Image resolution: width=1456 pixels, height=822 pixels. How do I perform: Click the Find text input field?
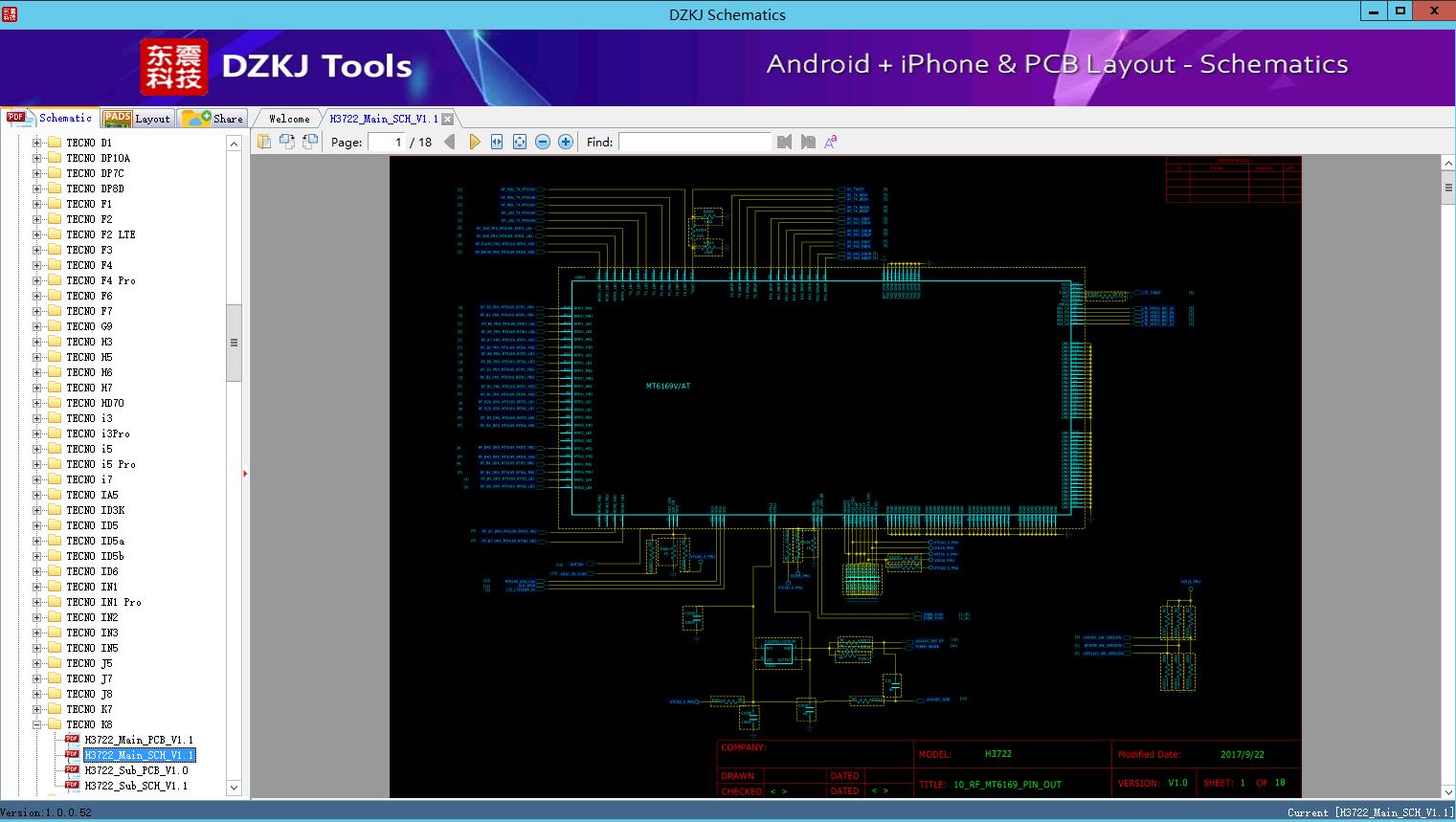pos(694,142)
